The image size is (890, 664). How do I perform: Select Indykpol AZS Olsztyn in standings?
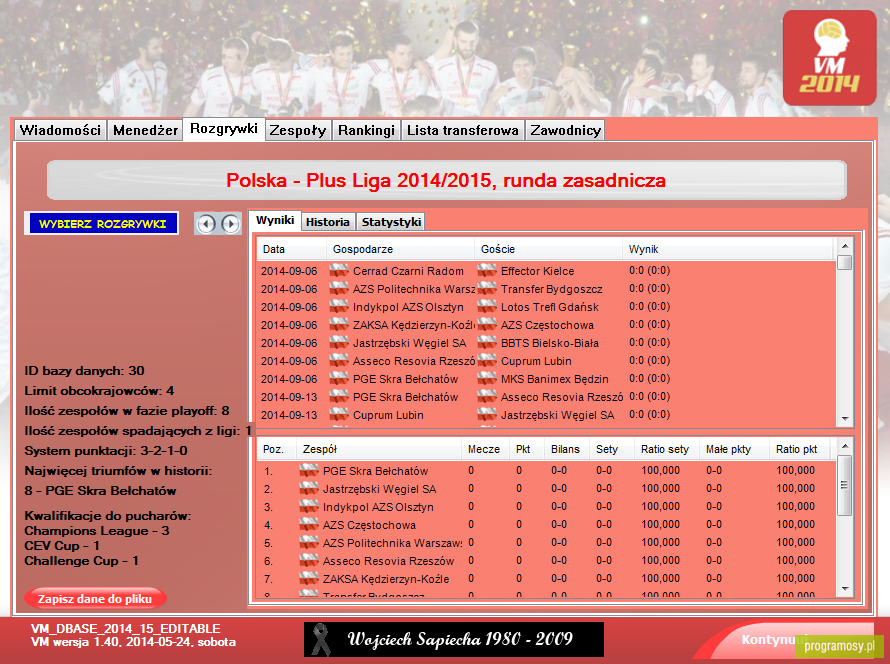547,507
